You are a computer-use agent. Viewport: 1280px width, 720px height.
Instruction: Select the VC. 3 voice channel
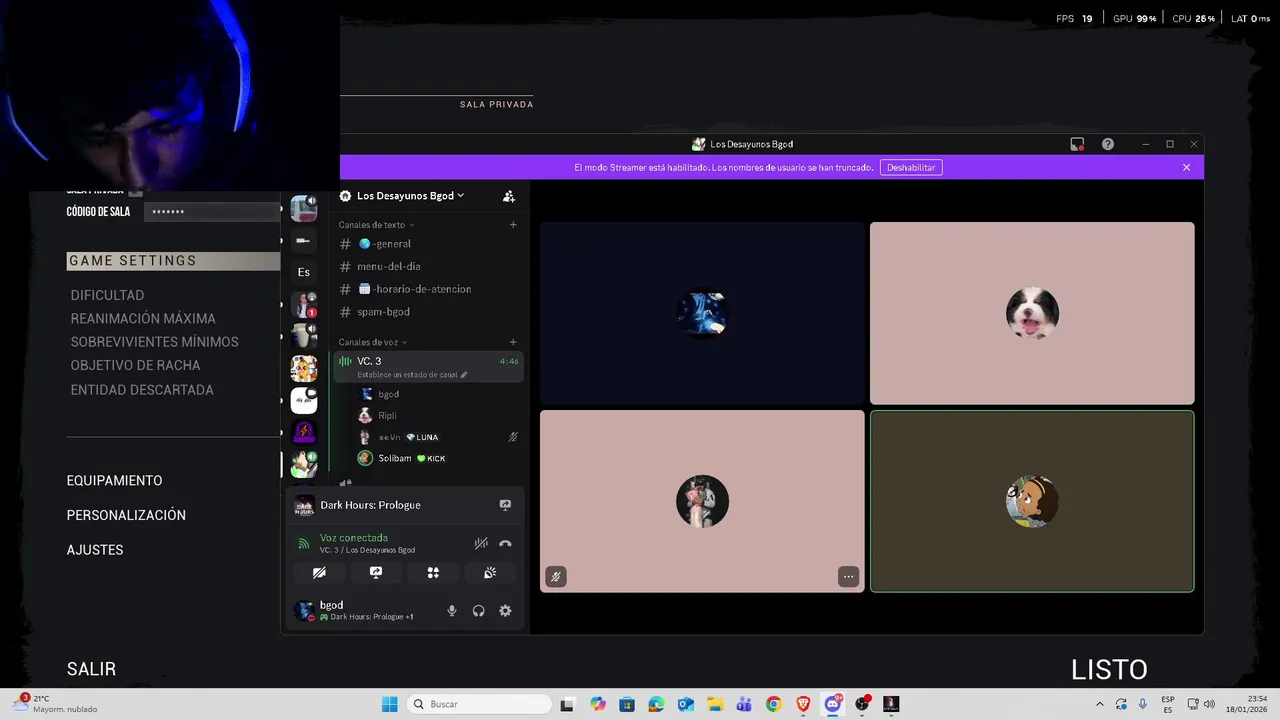point(428,366)
